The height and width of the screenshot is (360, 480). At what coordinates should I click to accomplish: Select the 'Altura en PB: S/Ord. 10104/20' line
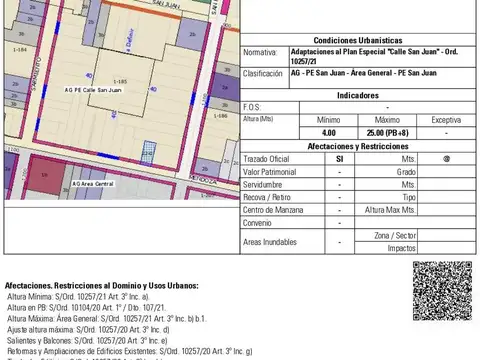click(x=86, y=308)
